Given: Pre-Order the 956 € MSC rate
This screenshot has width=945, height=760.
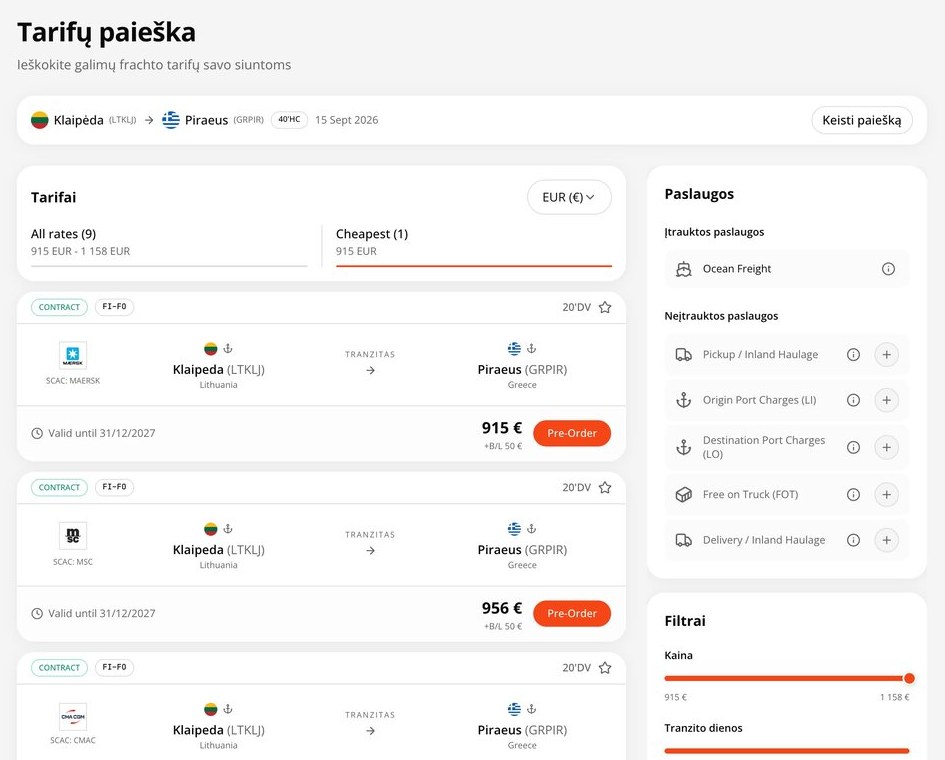Looking at the screenshot, I should coord(572,614).
